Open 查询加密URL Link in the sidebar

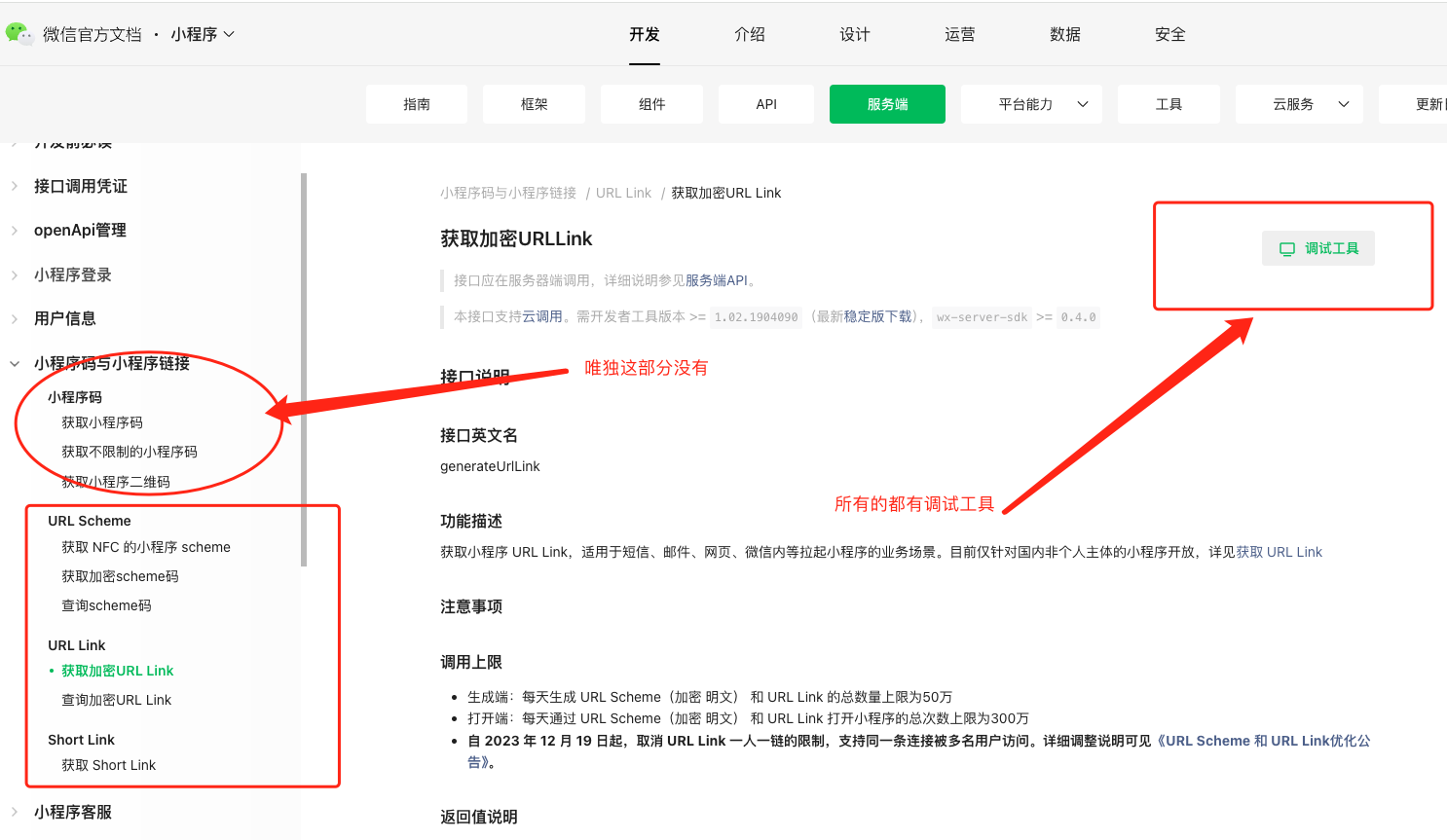pyautogui.click(x=116, y=700)
